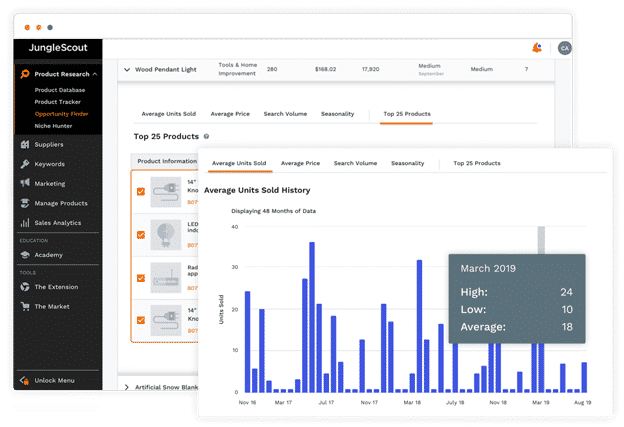Select front panel Average Units Sold tab

point(239,163)
